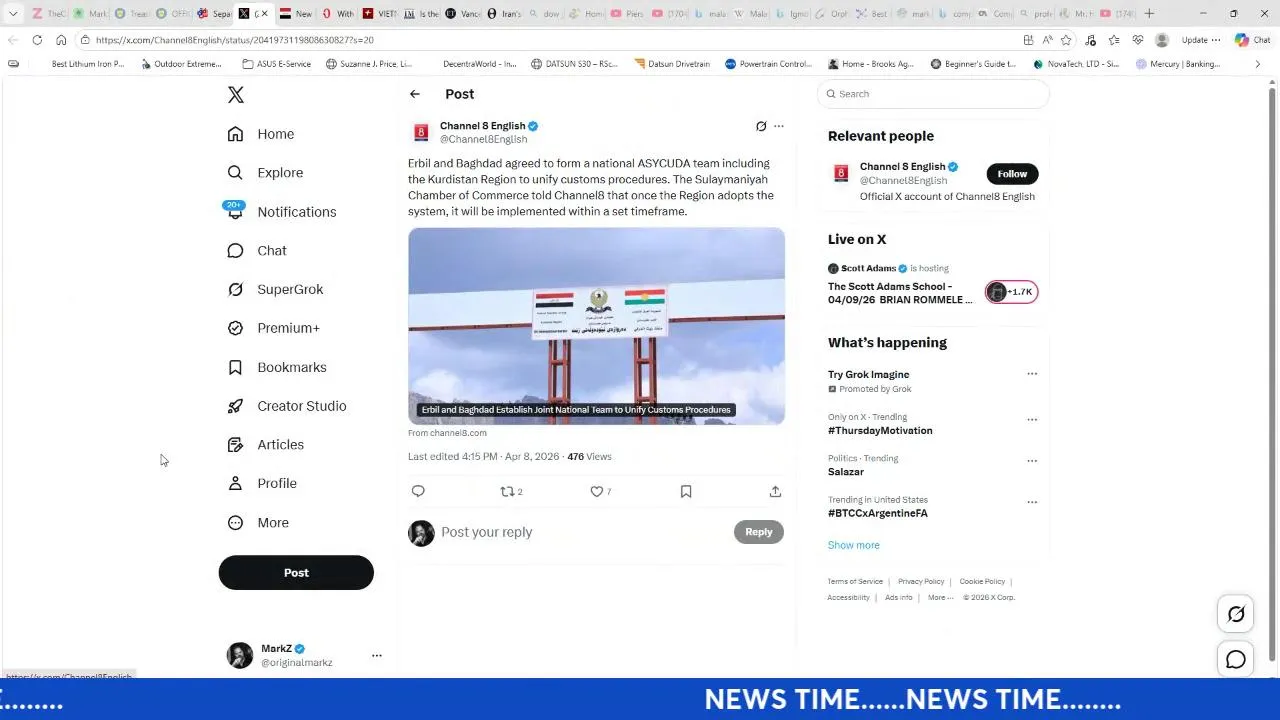The image size is (1280, 720).
Task: Open Explore in X sidebar
Action: click(265, 173)
